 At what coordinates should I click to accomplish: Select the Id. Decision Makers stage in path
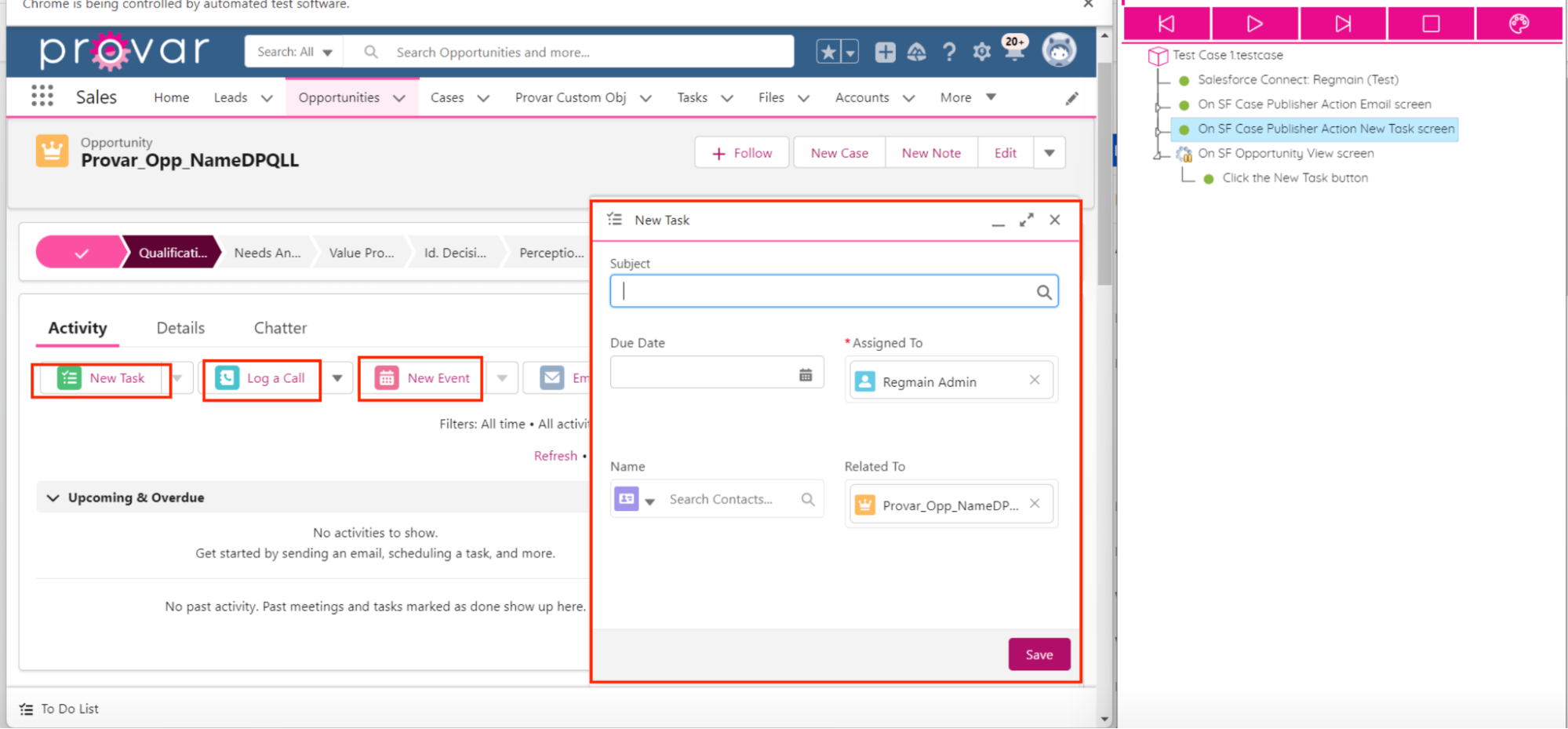coord(455,253)
